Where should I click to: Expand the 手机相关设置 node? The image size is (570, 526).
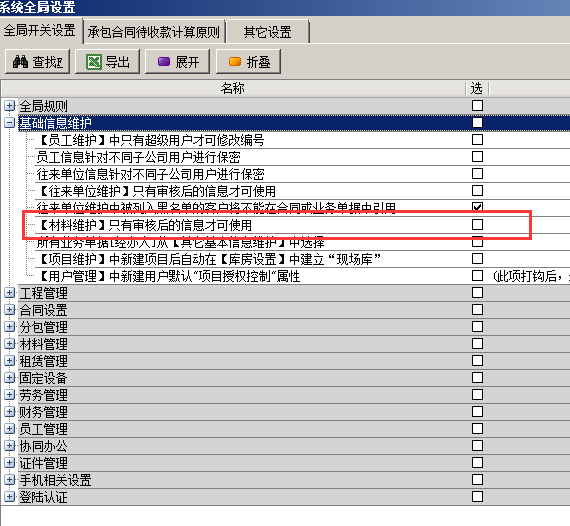coord(9,479)
